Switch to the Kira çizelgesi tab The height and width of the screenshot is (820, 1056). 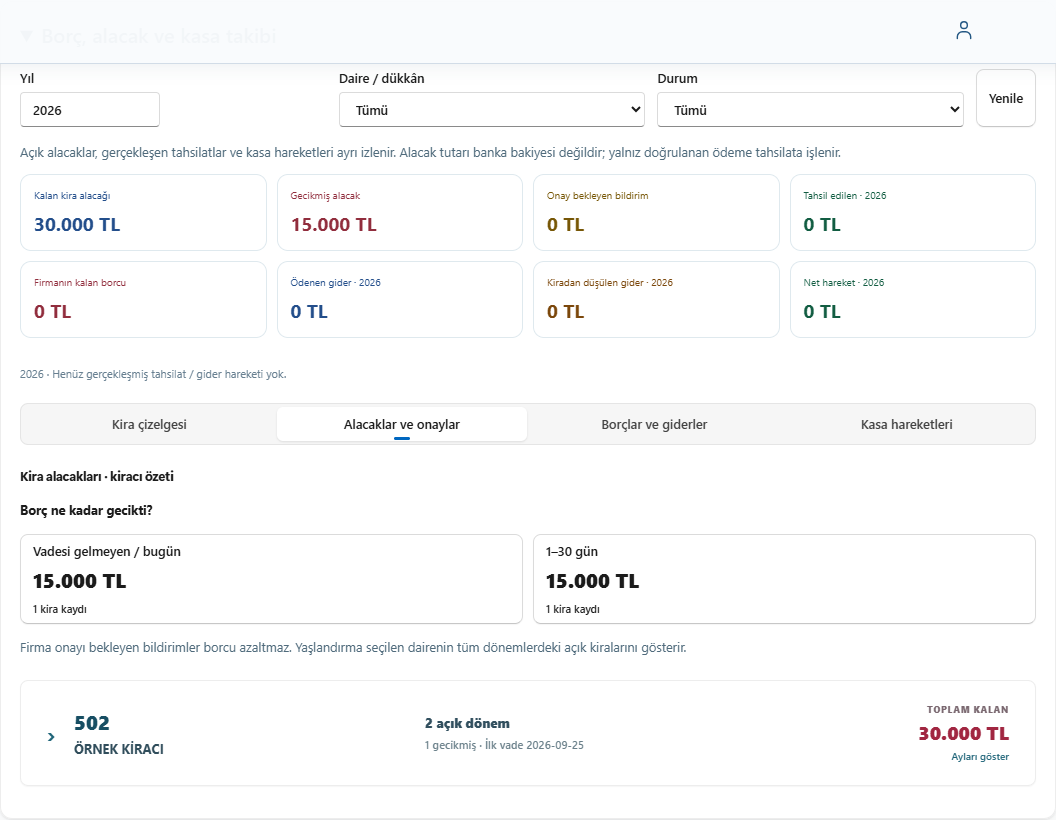tap(149, 424)
